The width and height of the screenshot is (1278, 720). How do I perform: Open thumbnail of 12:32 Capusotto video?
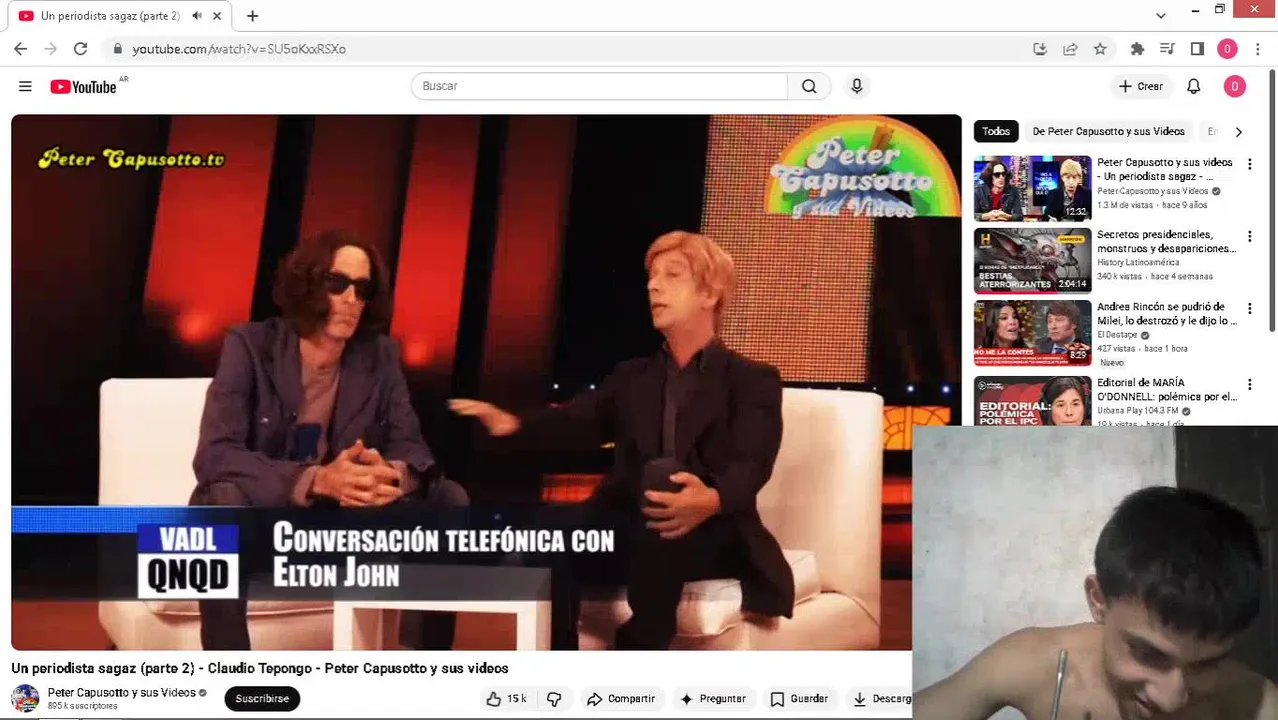1032,188
